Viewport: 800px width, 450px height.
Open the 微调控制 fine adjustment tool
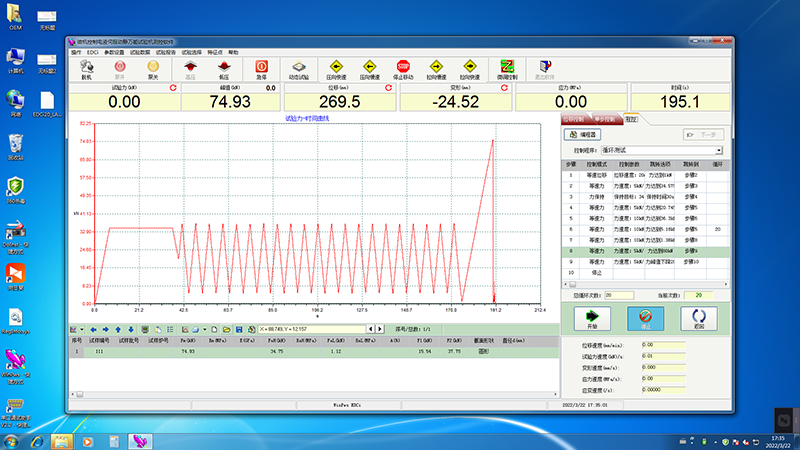click(x=508, y=68)
